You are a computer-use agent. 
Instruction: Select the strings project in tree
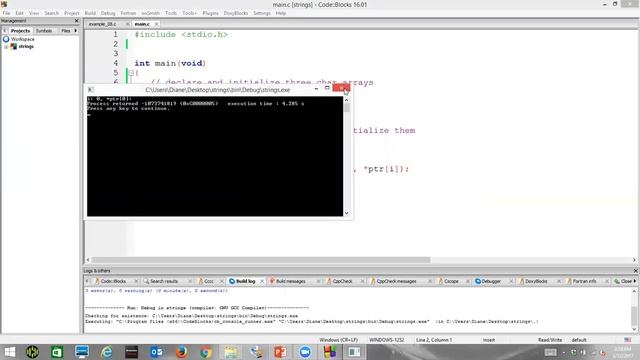26,47
